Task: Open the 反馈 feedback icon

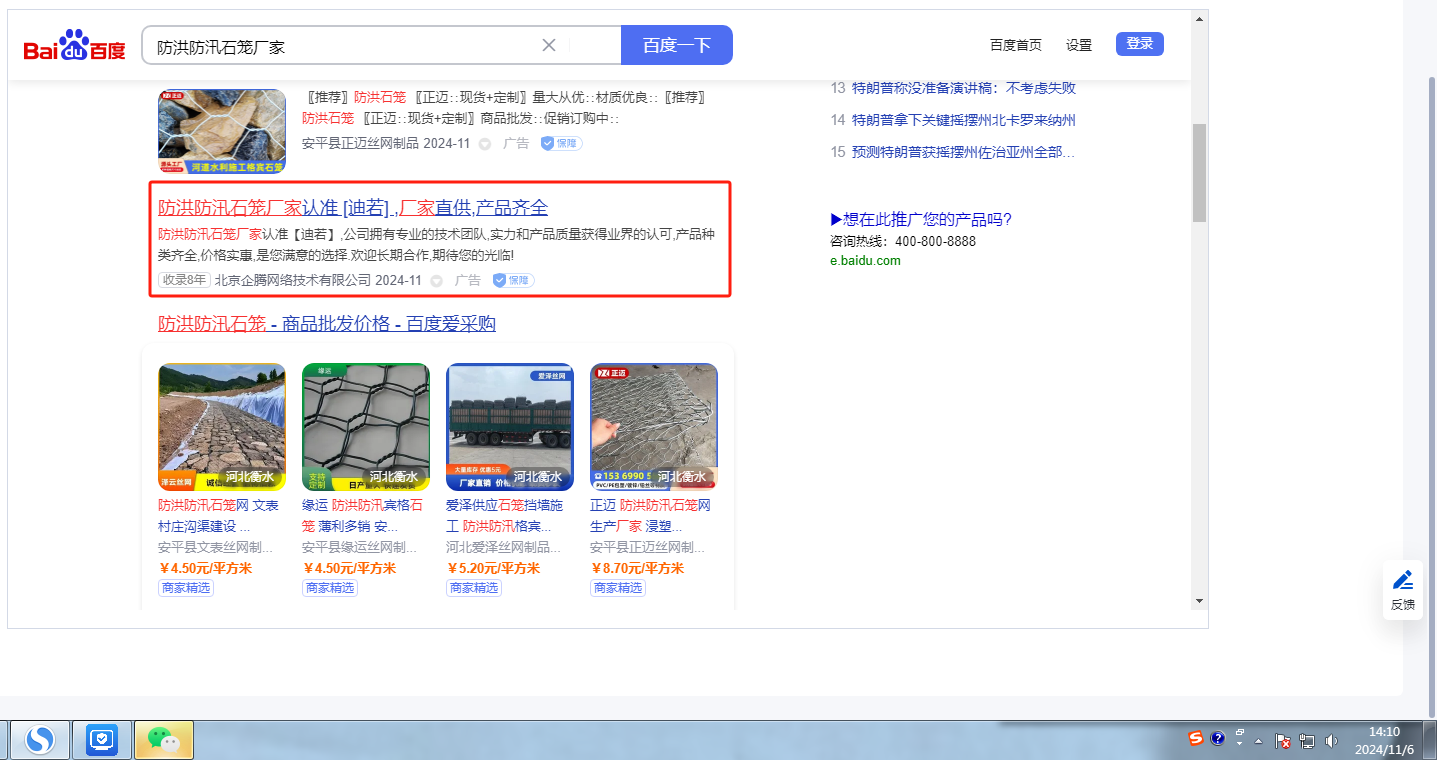Action: [x=1403, y=590]
